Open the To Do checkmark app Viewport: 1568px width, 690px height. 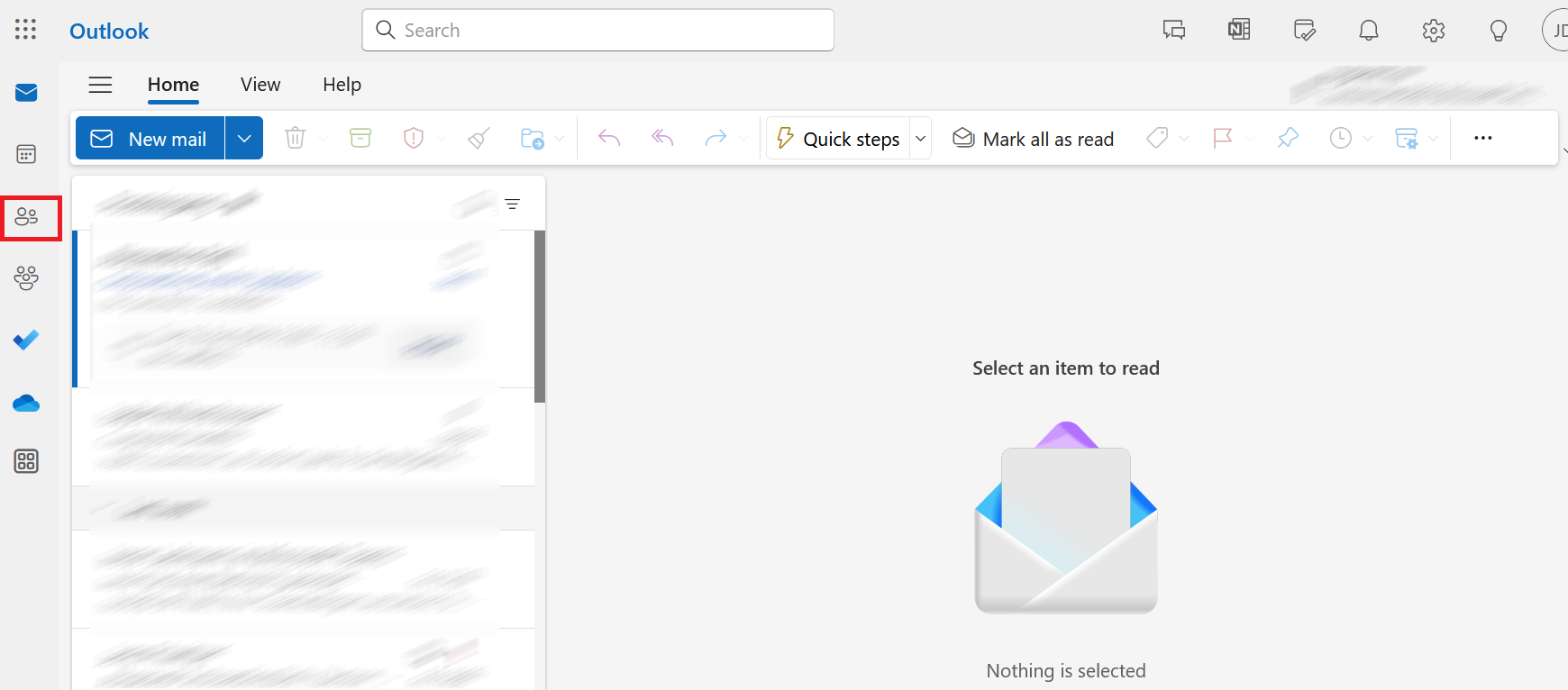(26, 340)
